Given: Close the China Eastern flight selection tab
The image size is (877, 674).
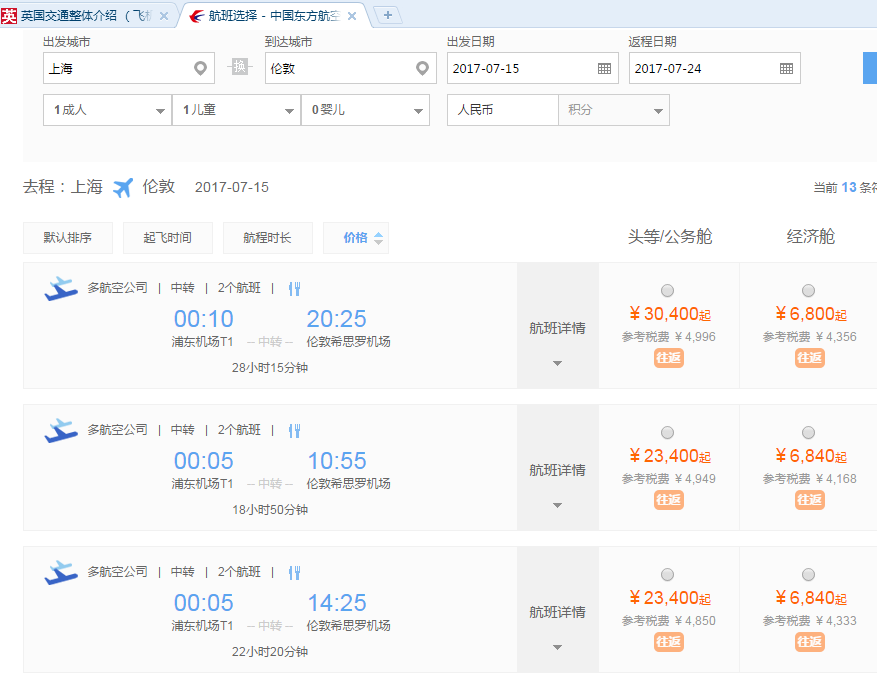Looking at the screenshot, I should (352, 16).
